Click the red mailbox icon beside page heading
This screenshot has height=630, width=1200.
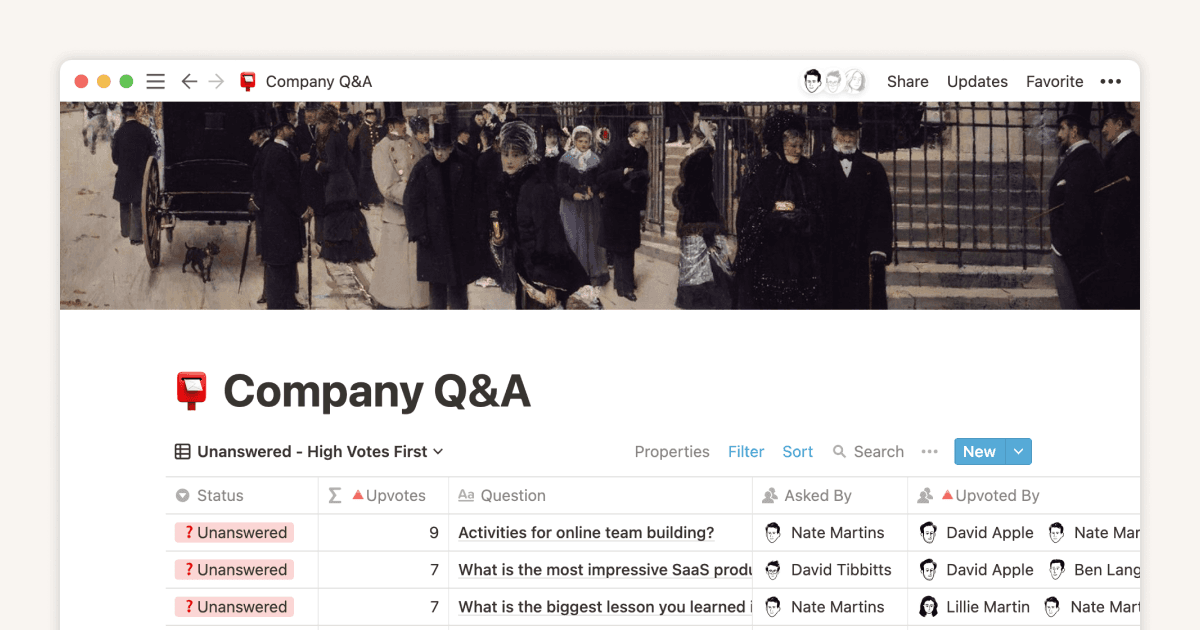[191, 391]
